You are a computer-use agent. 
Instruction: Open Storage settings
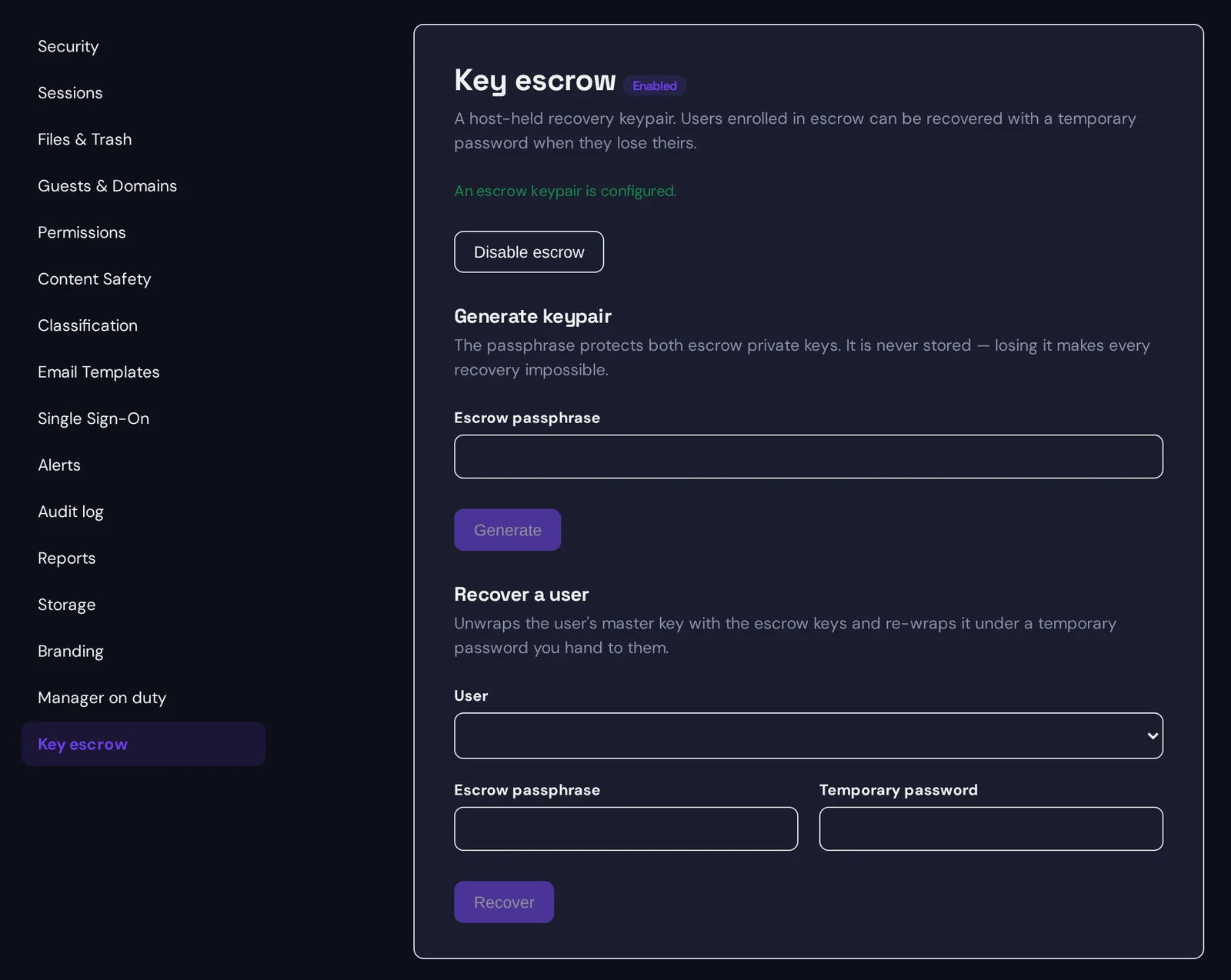point(144,605)
